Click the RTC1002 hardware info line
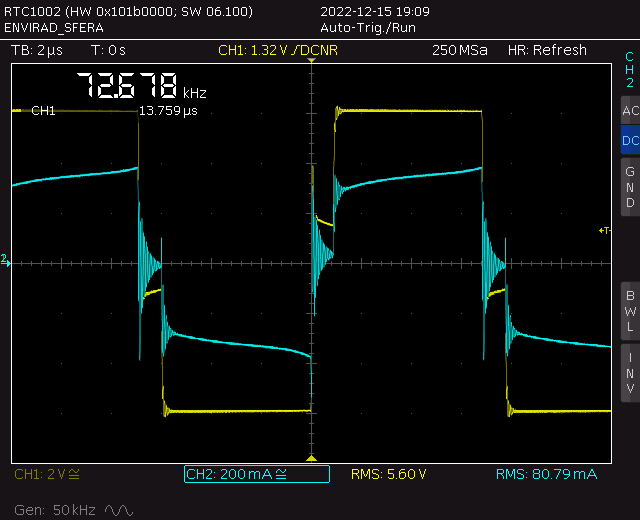This screenshot has height=520, width=640. pos(128,11)
